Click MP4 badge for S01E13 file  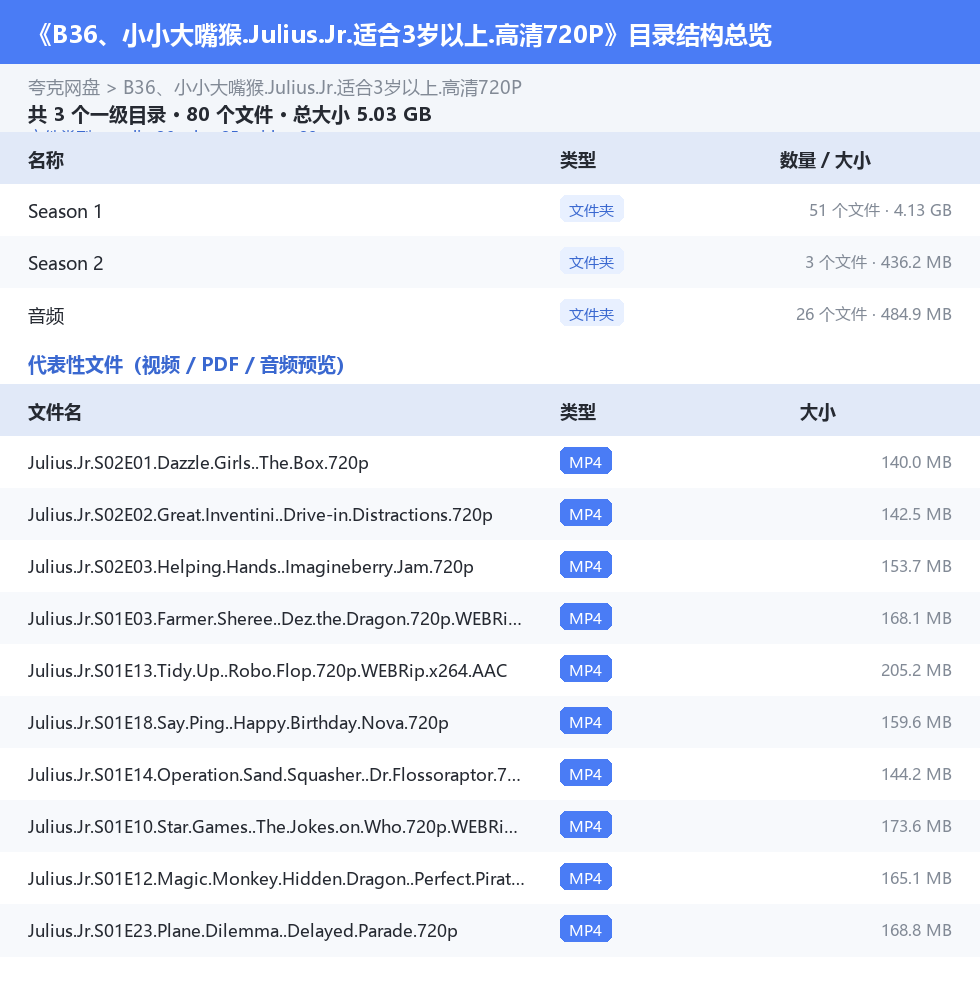[585, 670]
